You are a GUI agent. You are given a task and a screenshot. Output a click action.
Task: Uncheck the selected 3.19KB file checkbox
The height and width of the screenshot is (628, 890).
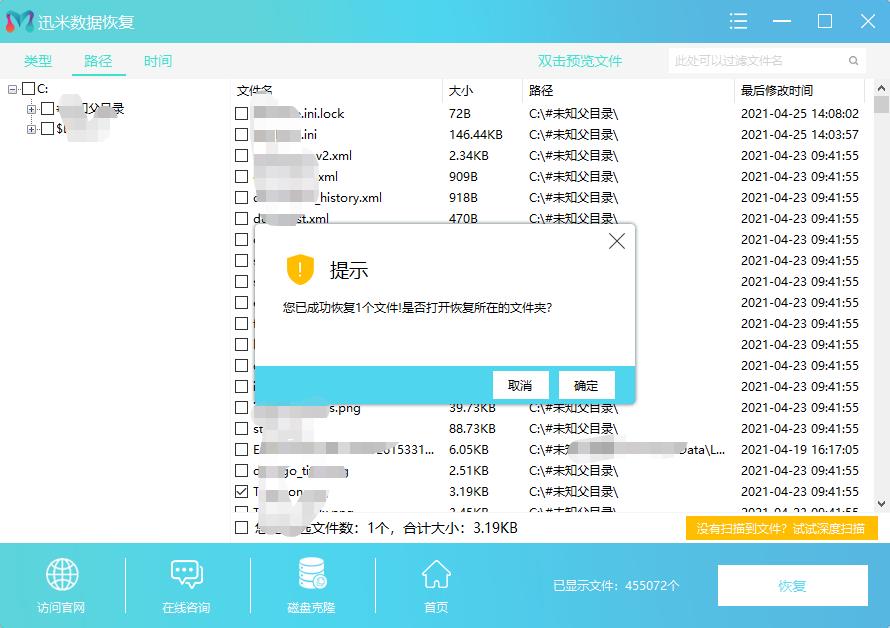click(x=239, y=491)
